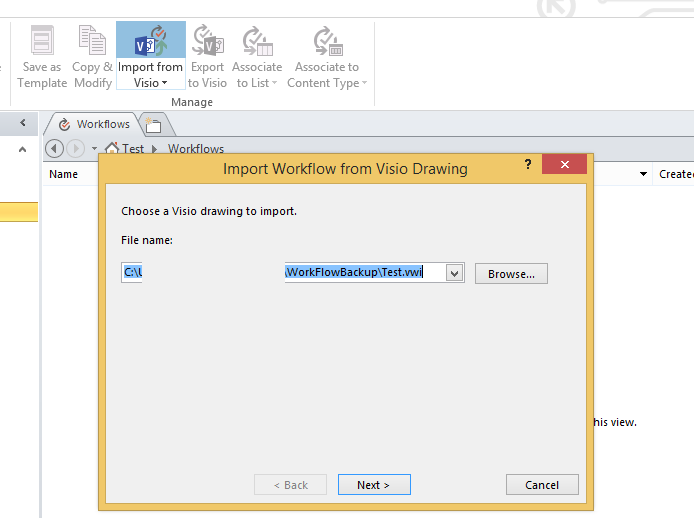
Task: Click Workflows breadcrumb item
Action: 196,149
